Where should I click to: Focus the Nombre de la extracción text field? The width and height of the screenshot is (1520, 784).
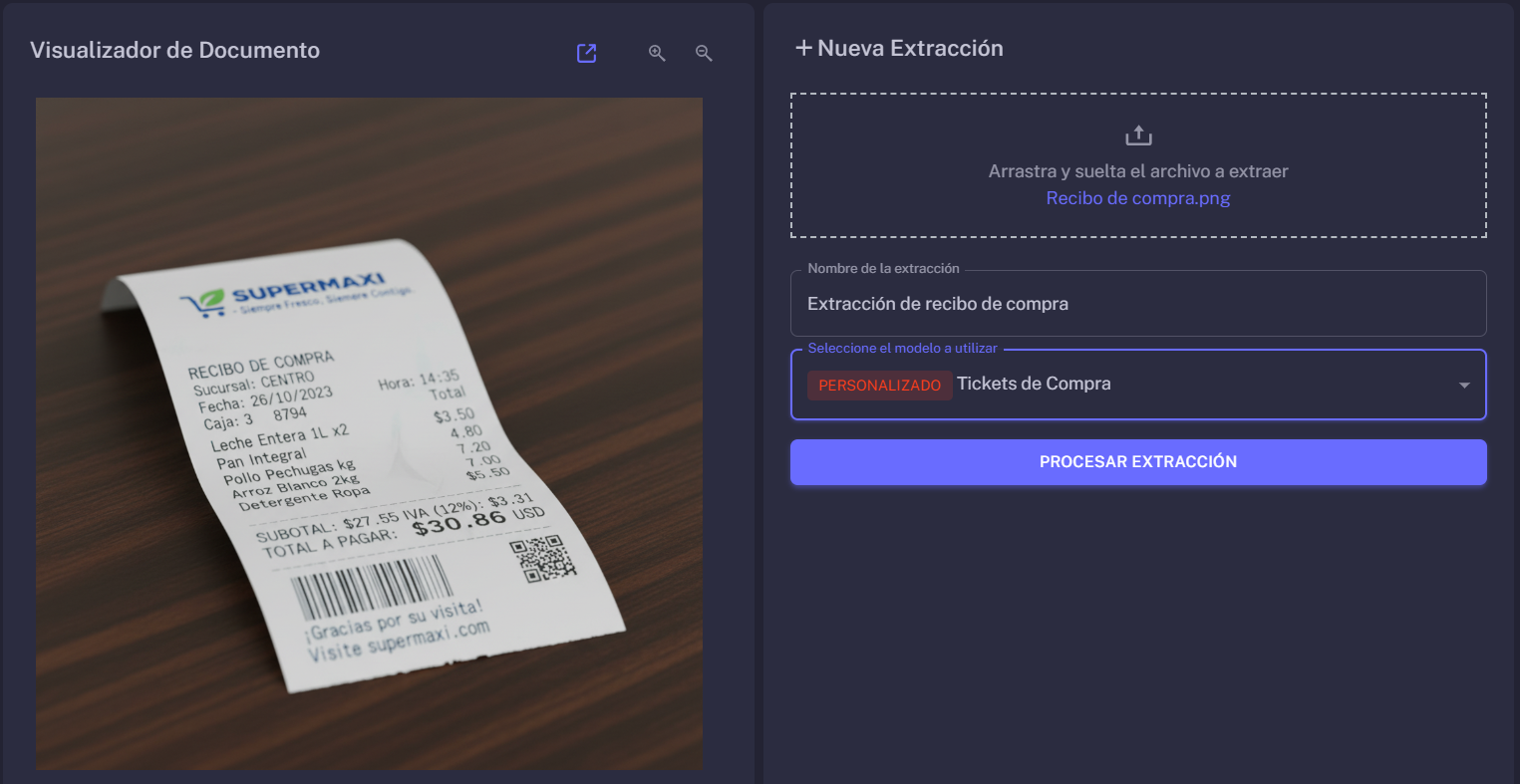coord(1138,304)
